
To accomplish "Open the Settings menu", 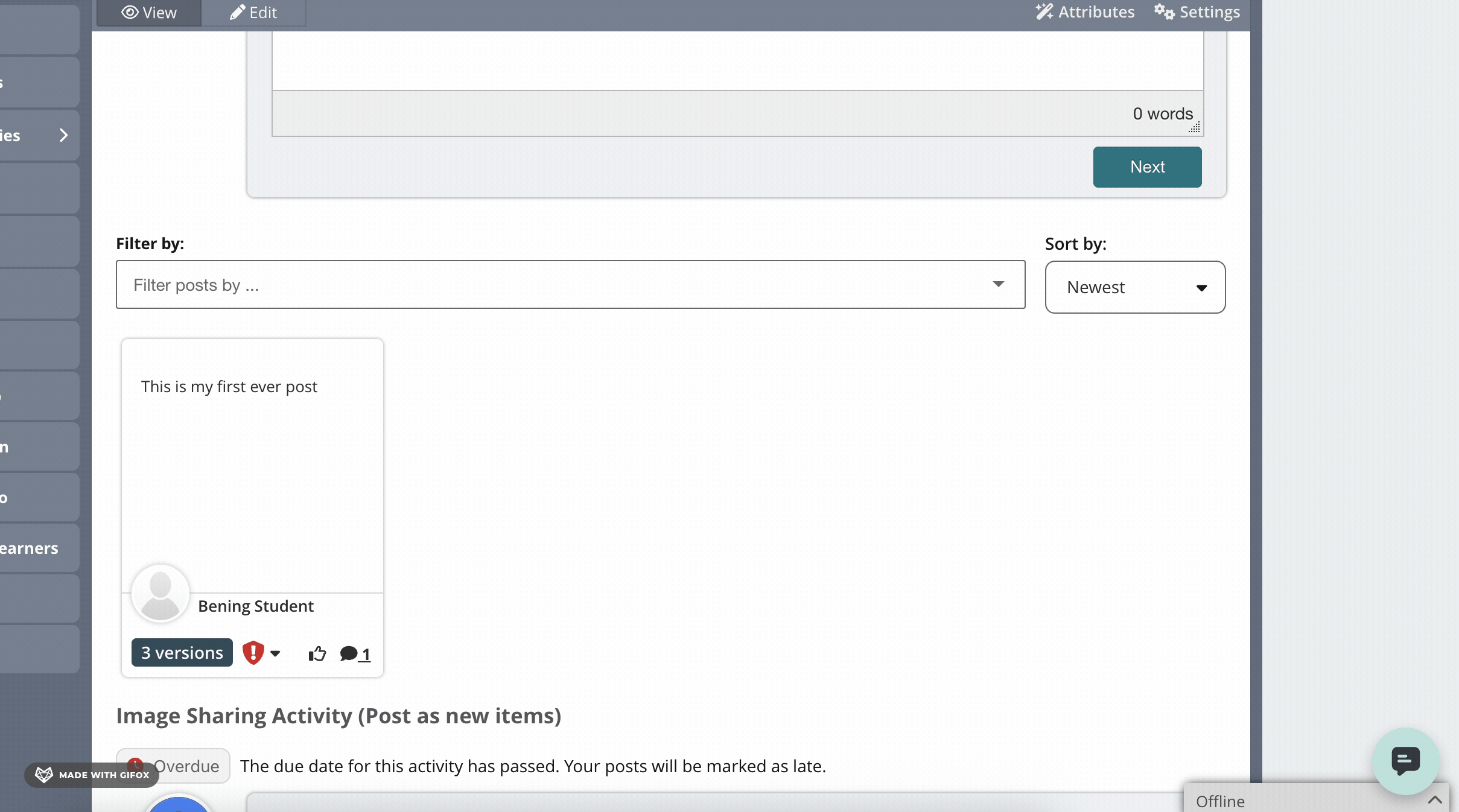I will [x=1197, y=12].
